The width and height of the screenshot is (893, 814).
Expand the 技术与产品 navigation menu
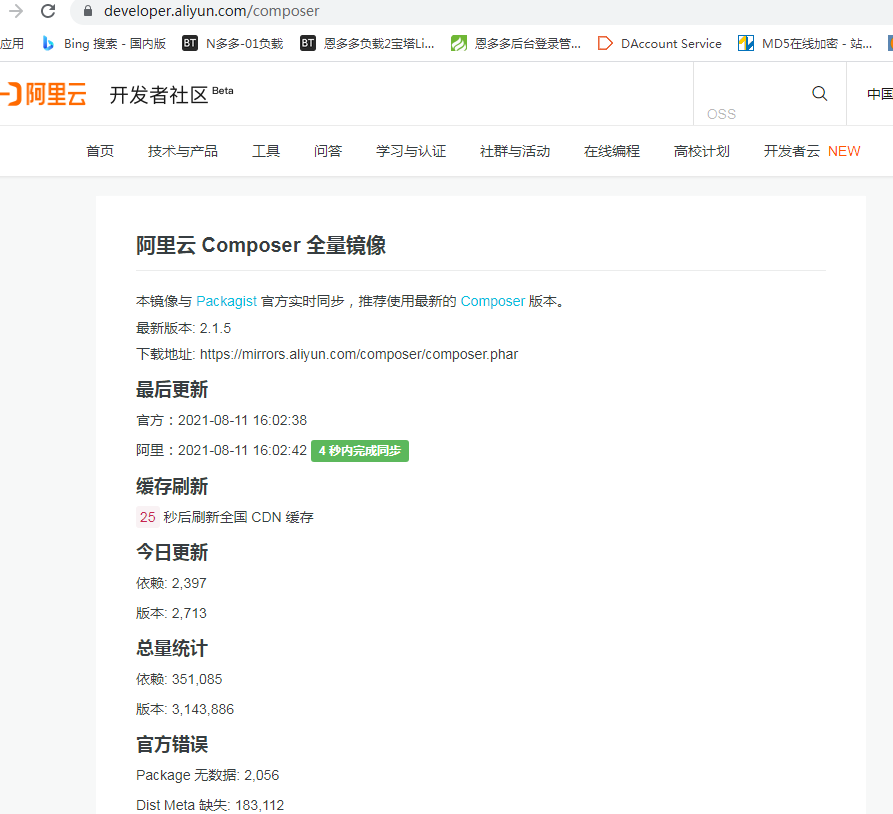(x=183, y=151)
